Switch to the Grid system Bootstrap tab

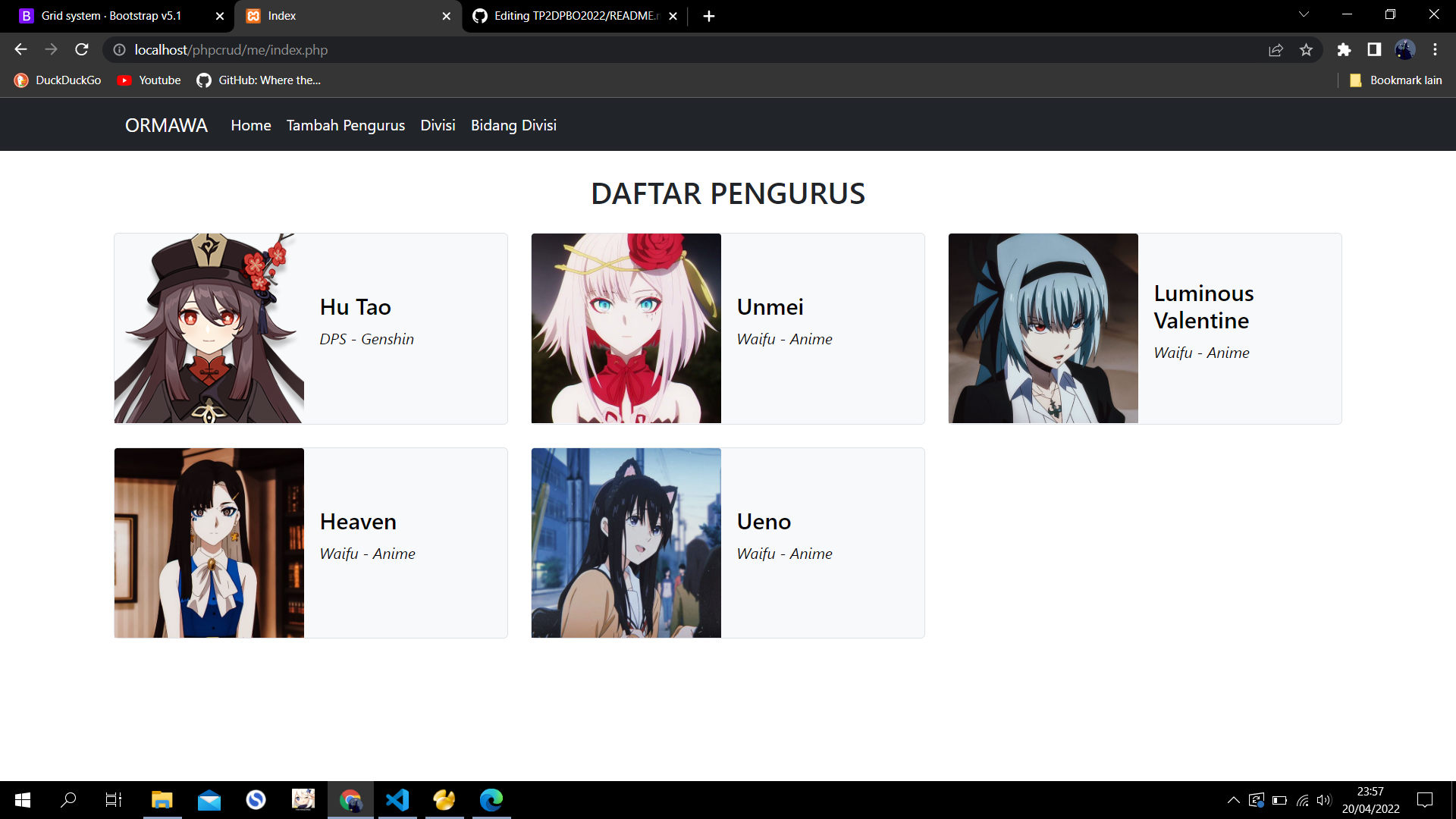114,15
